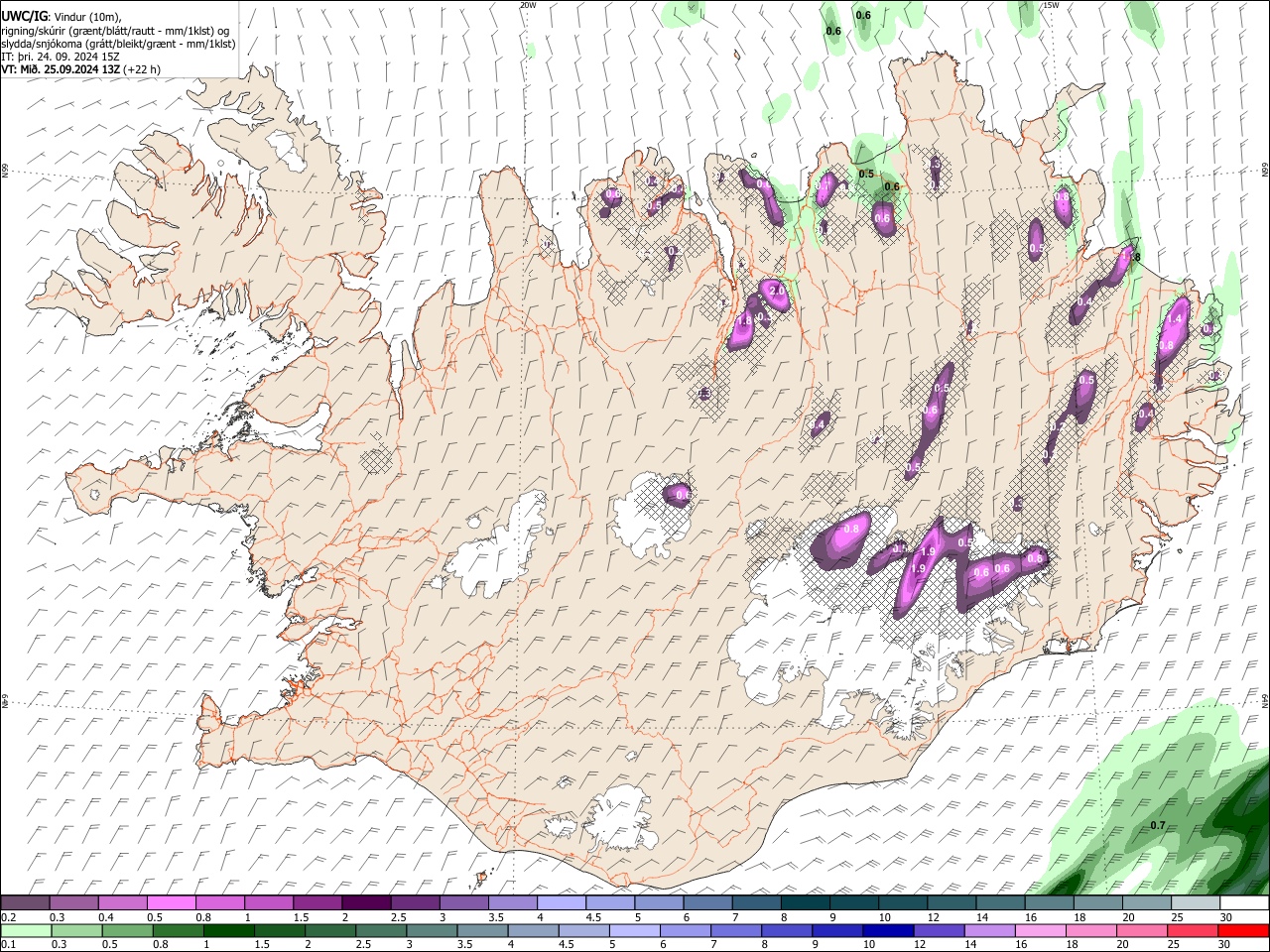Select the light lavender 4 swatch in the snow scale
Screen dimensions: 1270x952
[x=562, y=903]
